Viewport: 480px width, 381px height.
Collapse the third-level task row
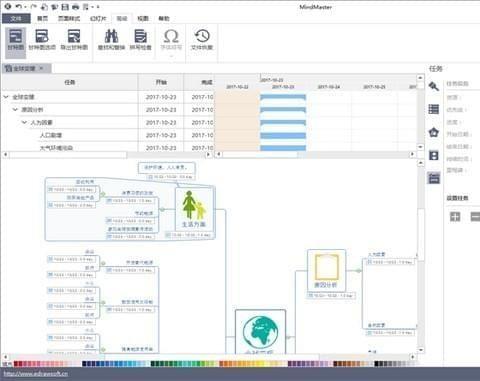coord(24,122)
